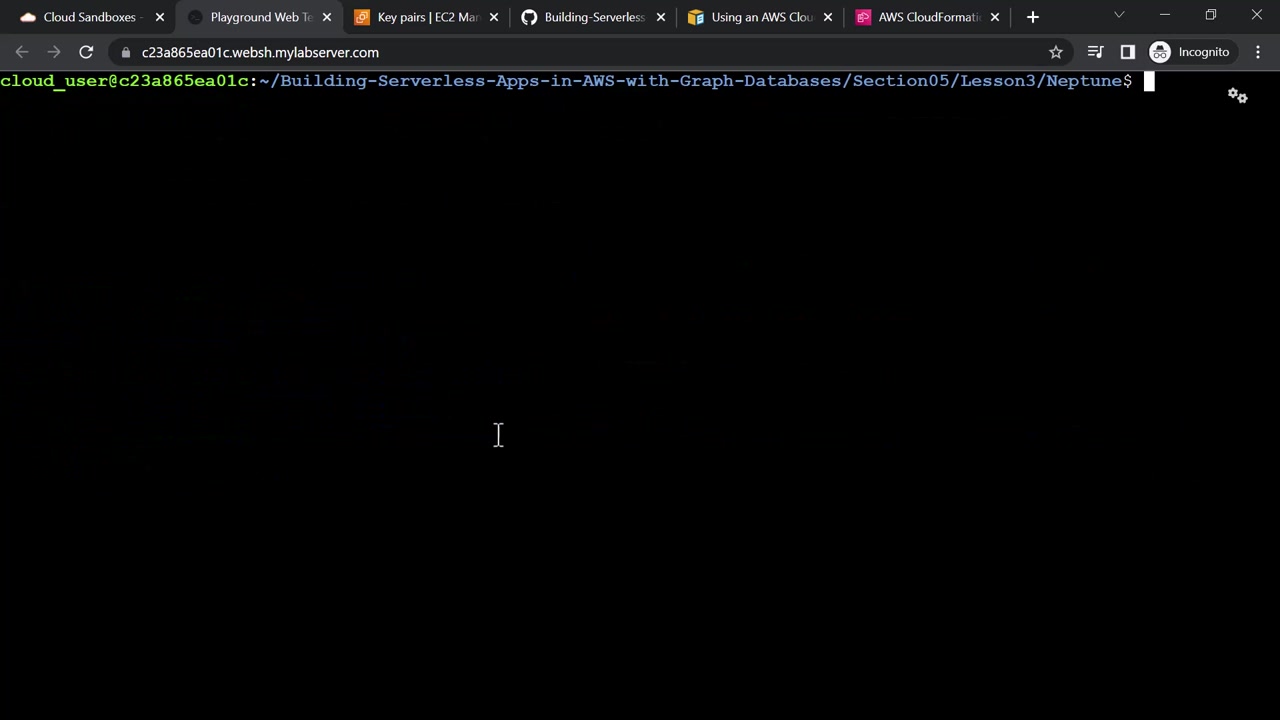Viewport: 1280px width, 720px height.
Task: Open the Incognito profile button
Action: (x=1190, y=52)
